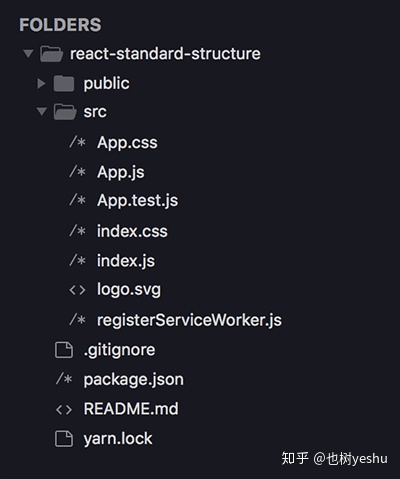Open App.test.js in the sidebar

137,201
